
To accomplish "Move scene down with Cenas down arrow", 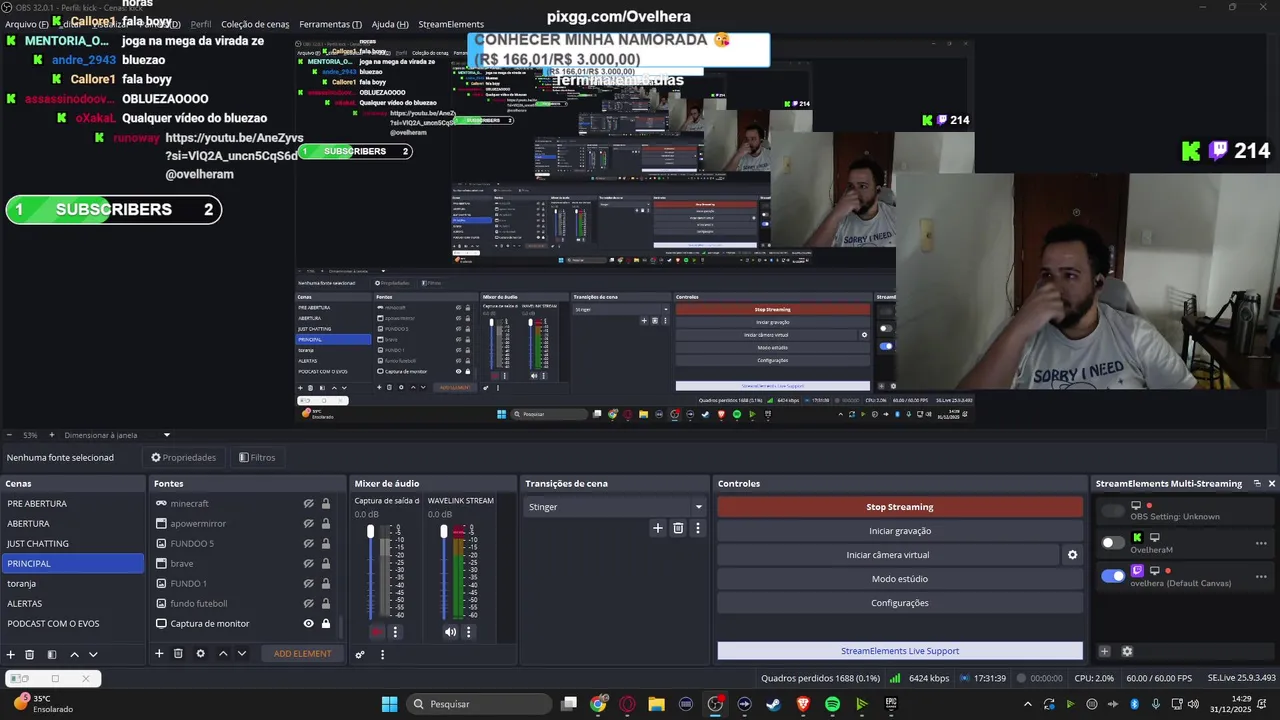I will pos(93,654).
